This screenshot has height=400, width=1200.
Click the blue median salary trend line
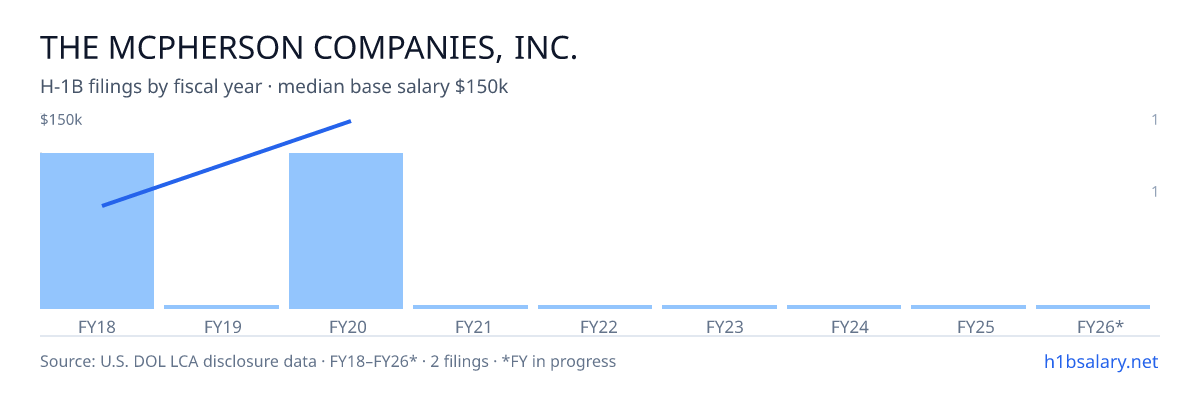(x=226, y=163)
